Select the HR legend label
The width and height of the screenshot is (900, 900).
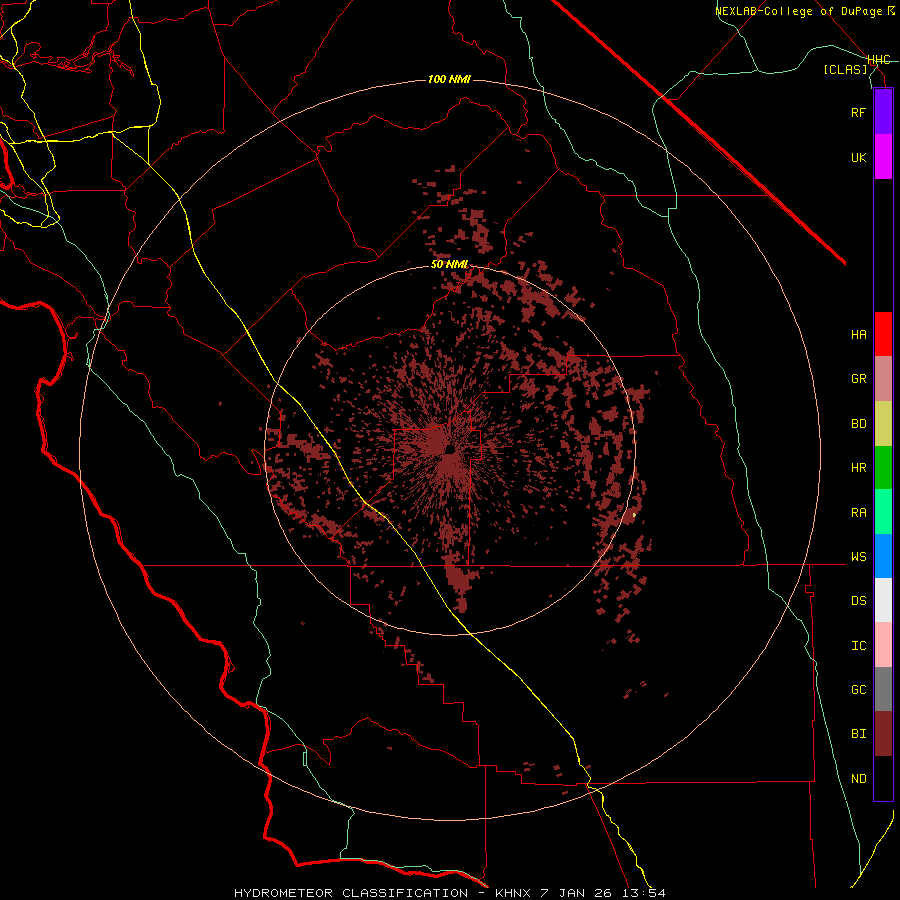click(x=858, y=468)
